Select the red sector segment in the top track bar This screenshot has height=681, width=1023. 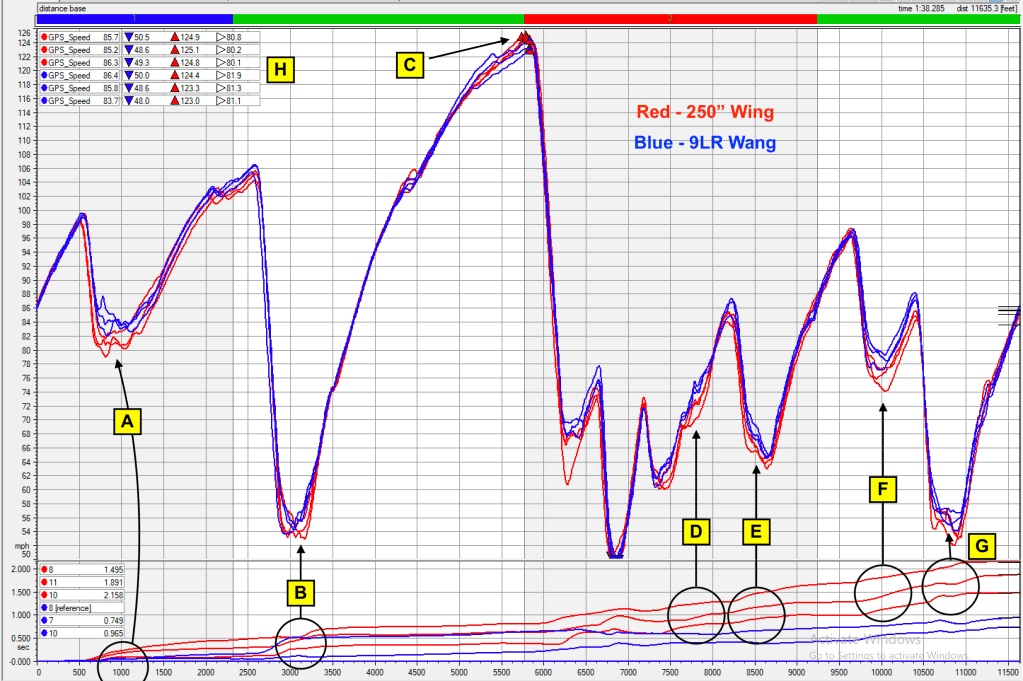(670, 19)
